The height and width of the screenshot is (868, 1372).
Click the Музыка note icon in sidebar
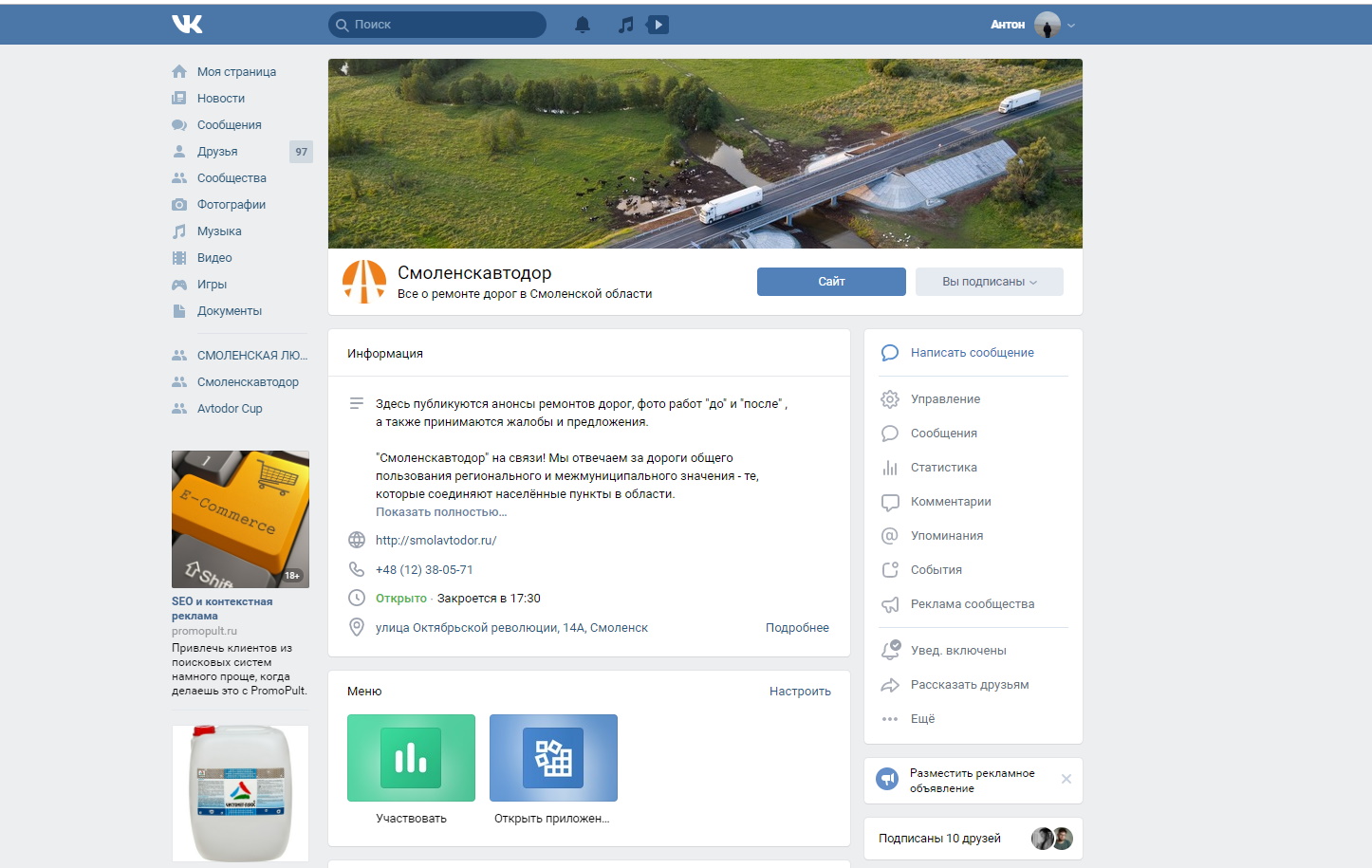[x=179, y=231]
